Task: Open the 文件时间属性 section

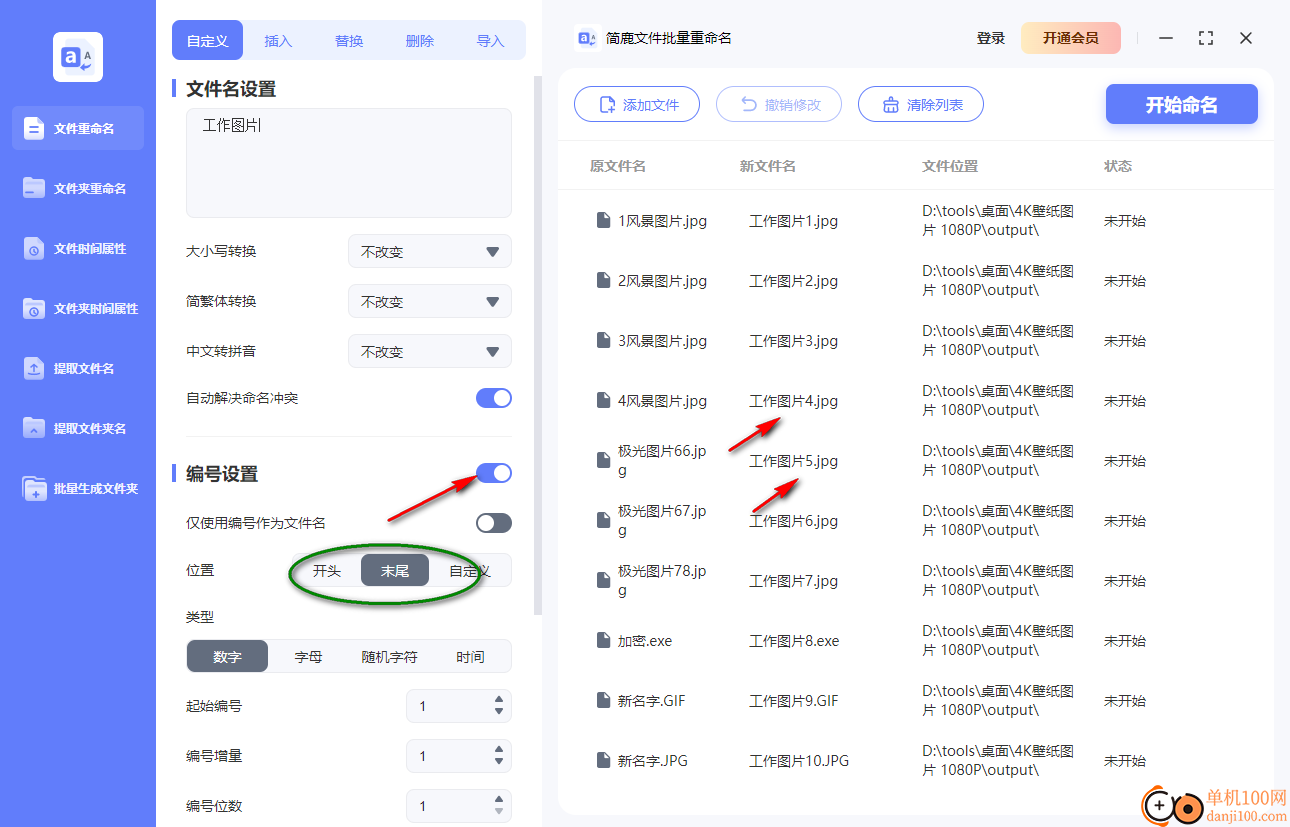Action: [78, 248]
